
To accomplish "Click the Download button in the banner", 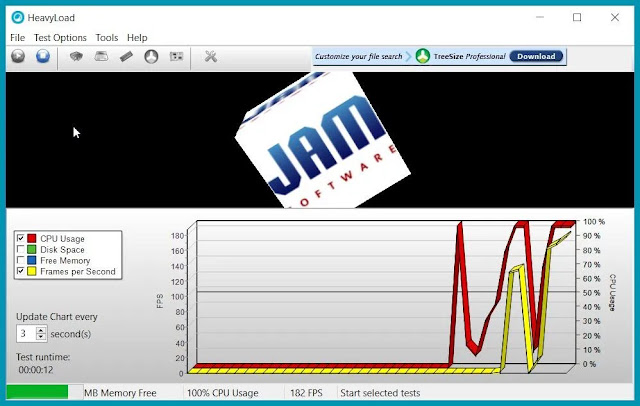I will [x=536, y=56].
